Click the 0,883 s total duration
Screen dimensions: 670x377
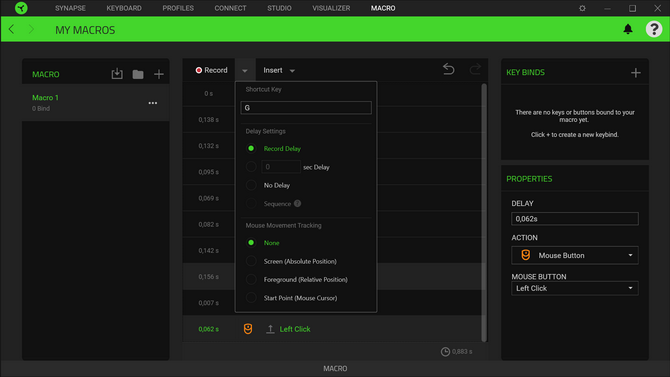(462, 351)
